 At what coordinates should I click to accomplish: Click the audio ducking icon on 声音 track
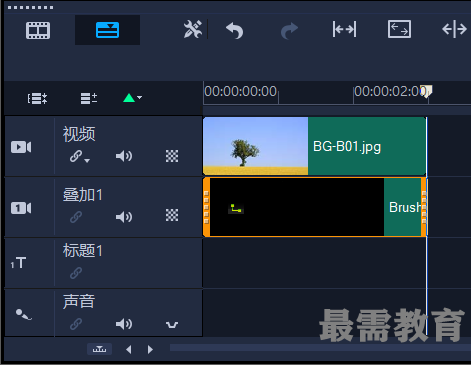pyautogui.click(x=172, y=324)
